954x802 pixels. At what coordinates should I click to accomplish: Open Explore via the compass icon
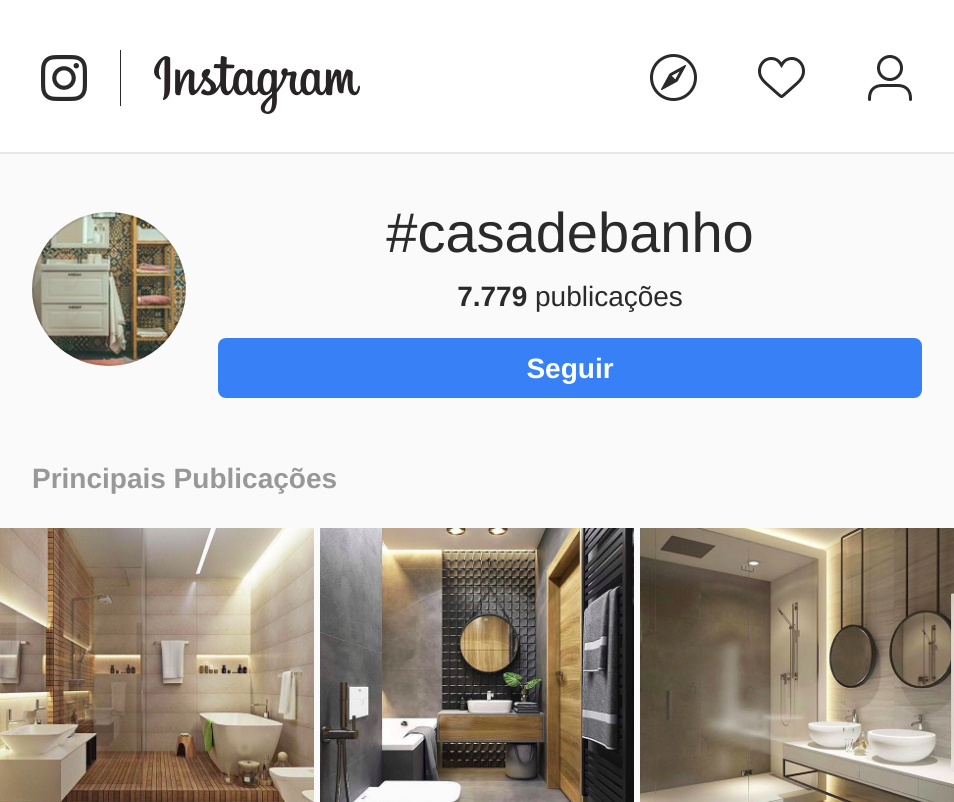(673, 78)
